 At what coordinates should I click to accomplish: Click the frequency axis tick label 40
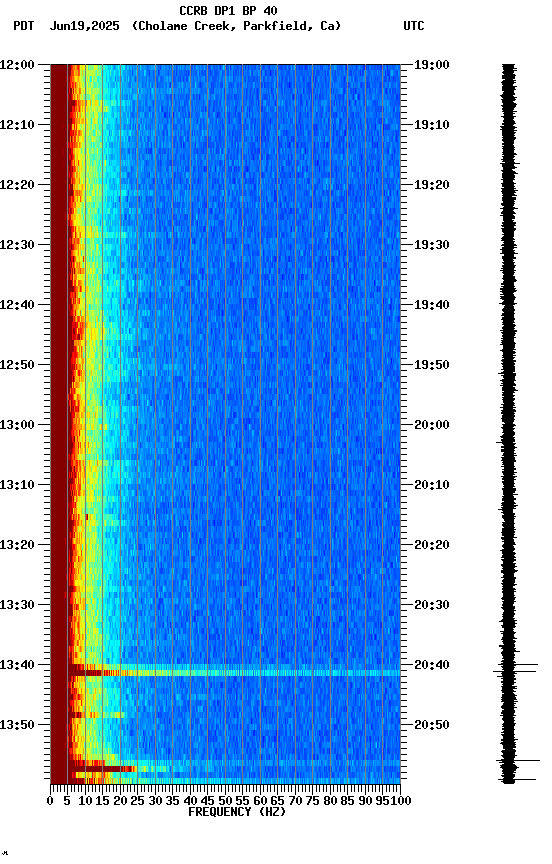tap(190, 801)
